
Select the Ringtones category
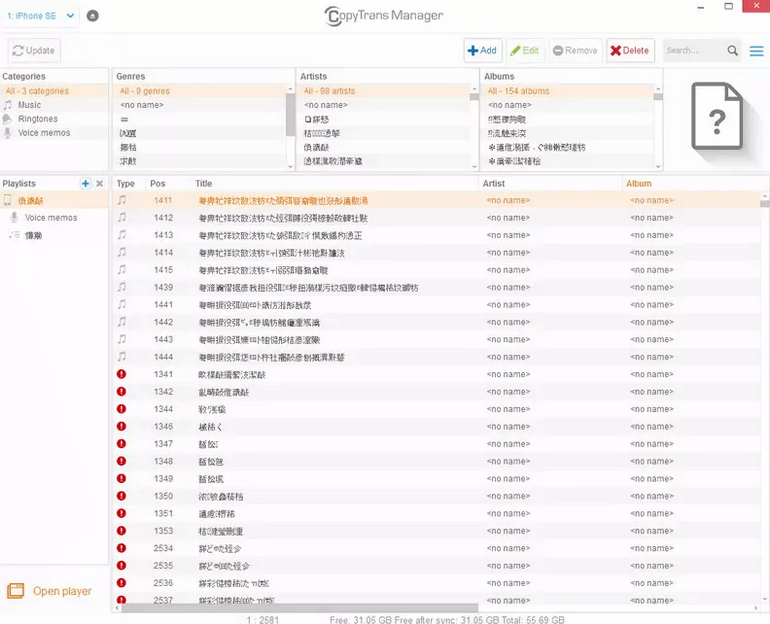point(54,119)
